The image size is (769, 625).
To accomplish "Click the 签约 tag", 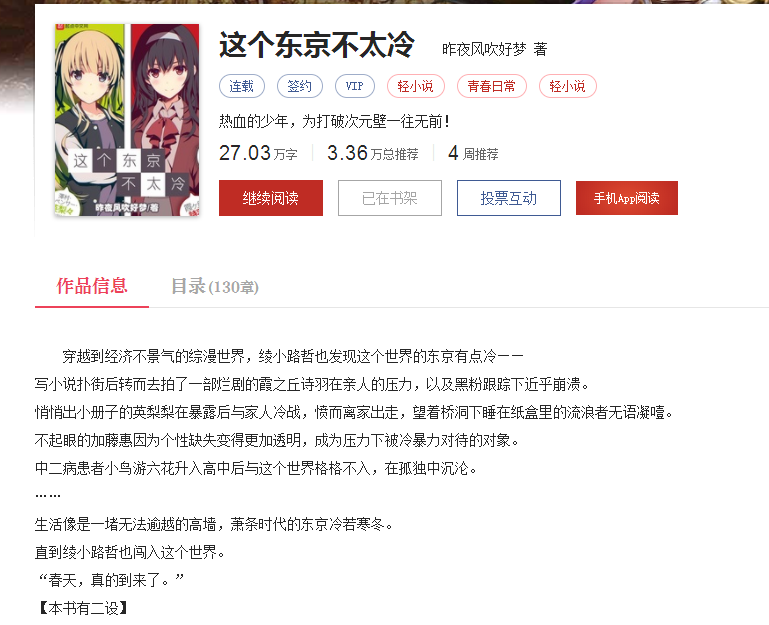I will [300, 86].
